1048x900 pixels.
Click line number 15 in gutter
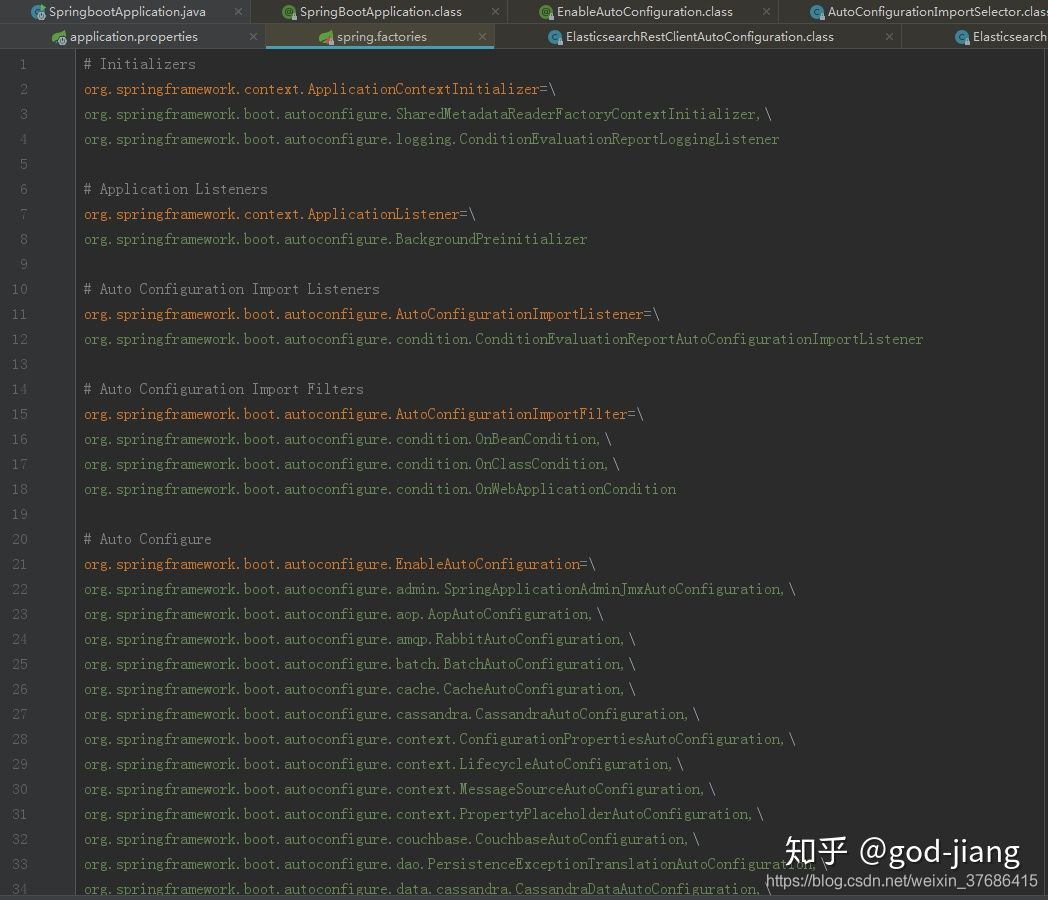[19, 414]
